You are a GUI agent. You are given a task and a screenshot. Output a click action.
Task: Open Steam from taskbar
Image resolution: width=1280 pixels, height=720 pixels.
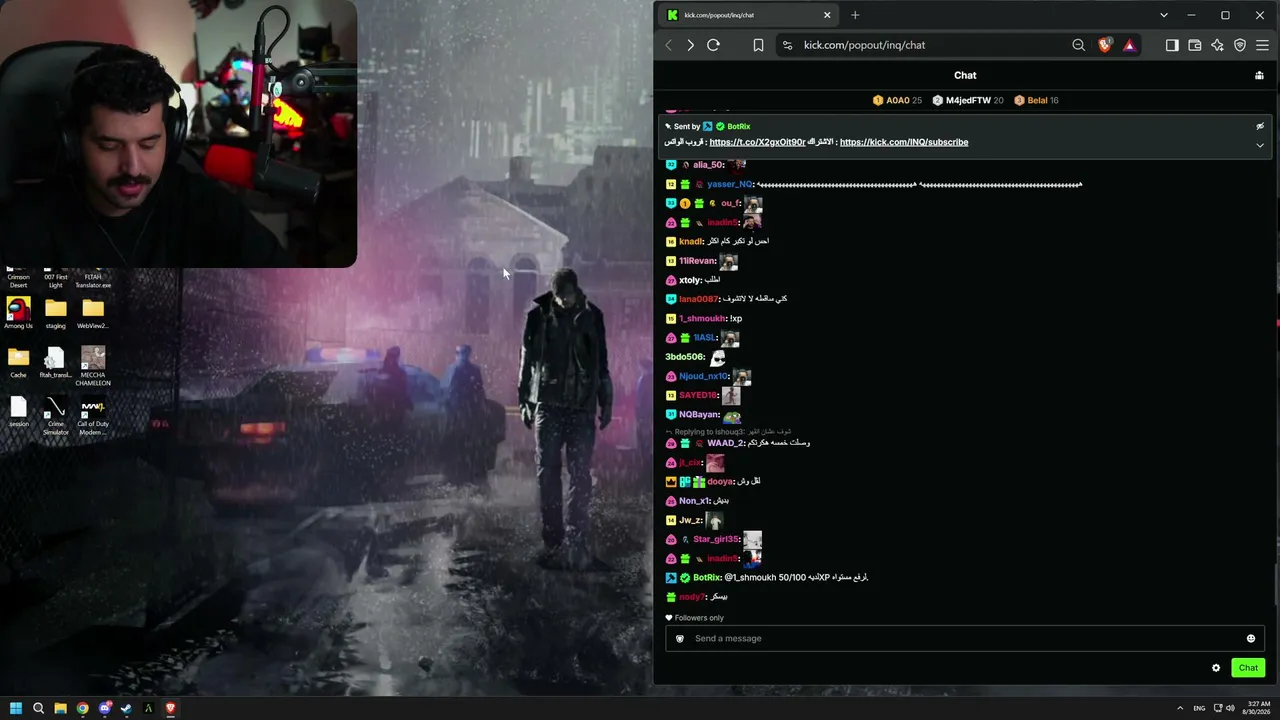(x=126, y=708)
